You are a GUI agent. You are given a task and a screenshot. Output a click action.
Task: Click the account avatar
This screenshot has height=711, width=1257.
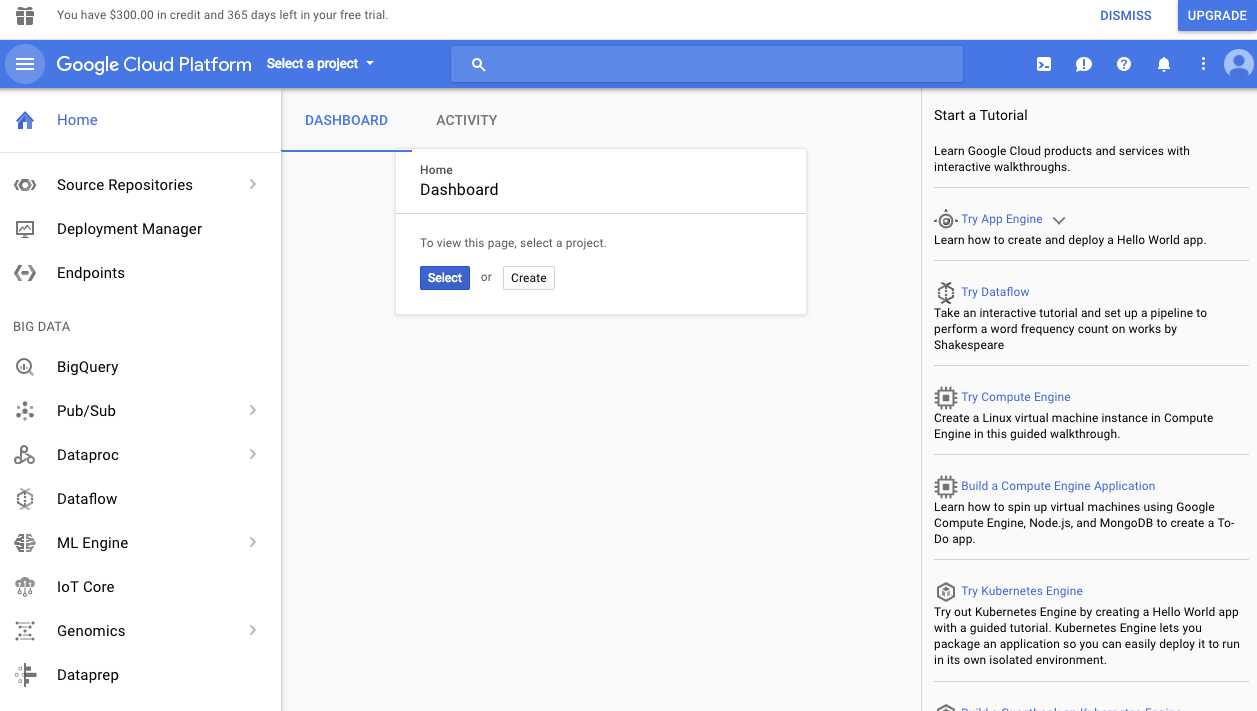click(1238, 64)
